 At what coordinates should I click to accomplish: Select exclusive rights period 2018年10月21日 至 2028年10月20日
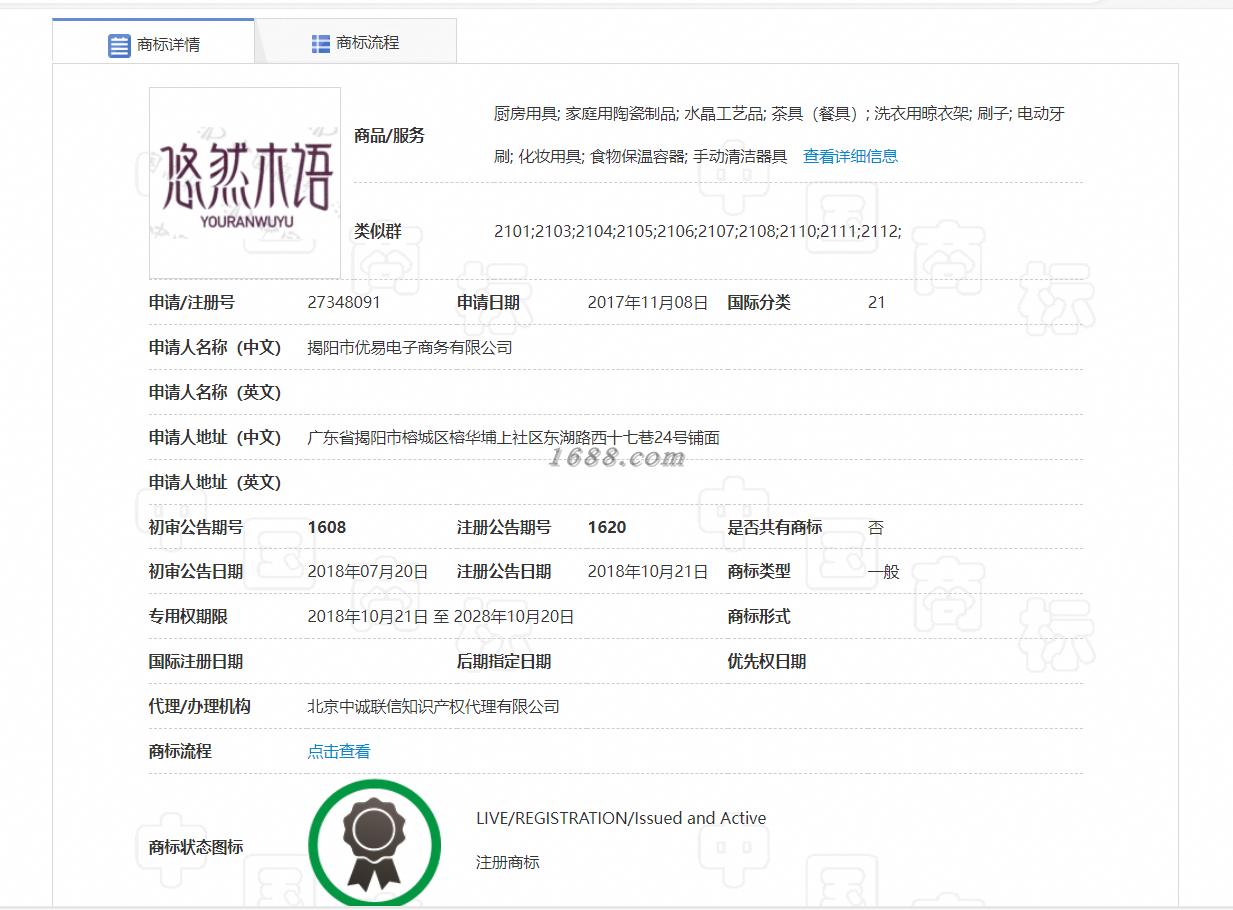pyautogui.click(x=441, y=617)
